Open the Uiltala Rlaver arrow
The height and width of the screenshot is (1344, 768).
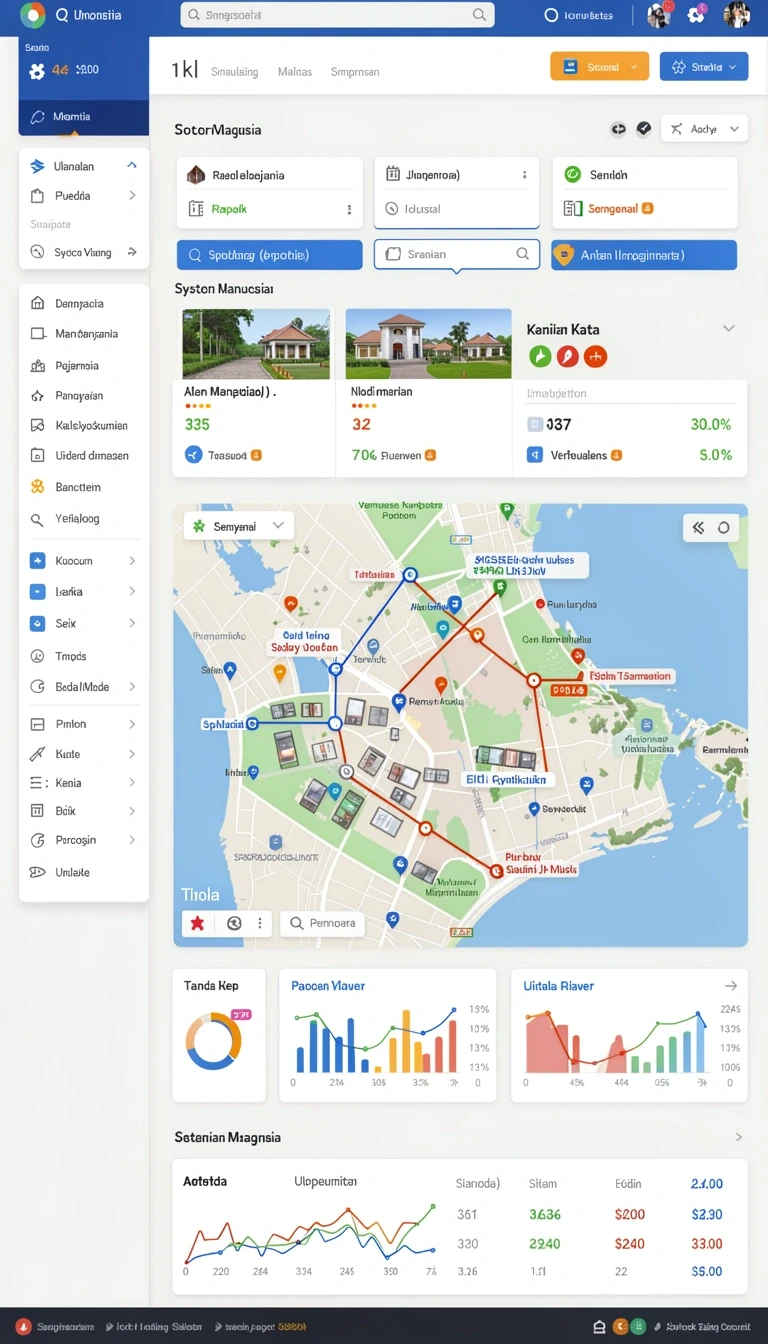pos(731,986)
